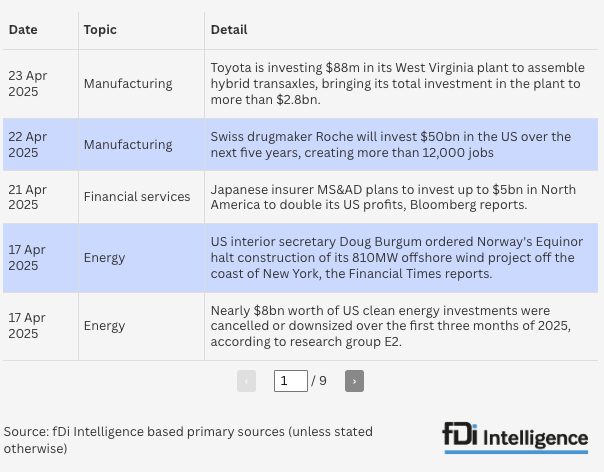Click the fDi Intelligence logo
The width and height of the screenshot is (604, 472).
pyautogui.click(x=514, y=438)
